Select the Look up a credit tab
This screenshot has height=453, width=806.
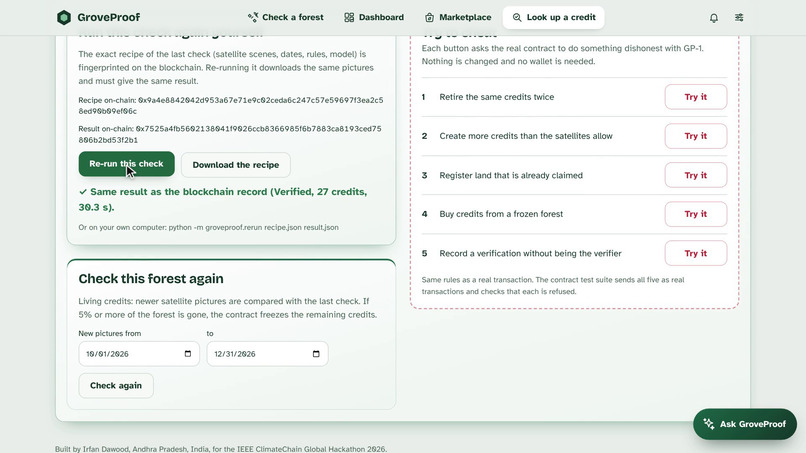click(554, 17)
